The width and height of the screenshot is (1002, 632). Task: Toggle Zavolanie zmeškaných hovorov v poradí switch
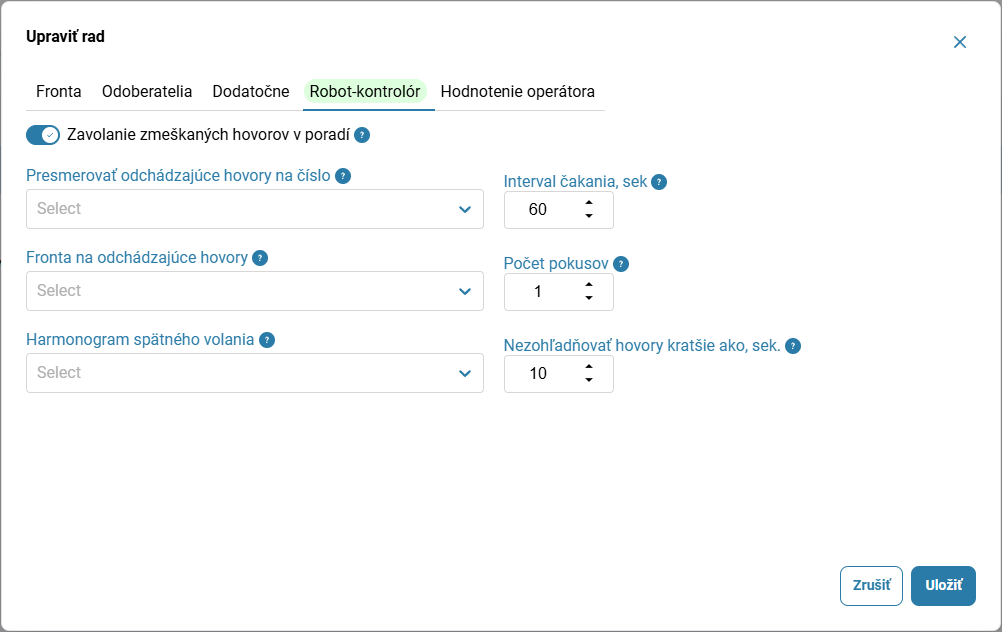(x=43, y=135)
